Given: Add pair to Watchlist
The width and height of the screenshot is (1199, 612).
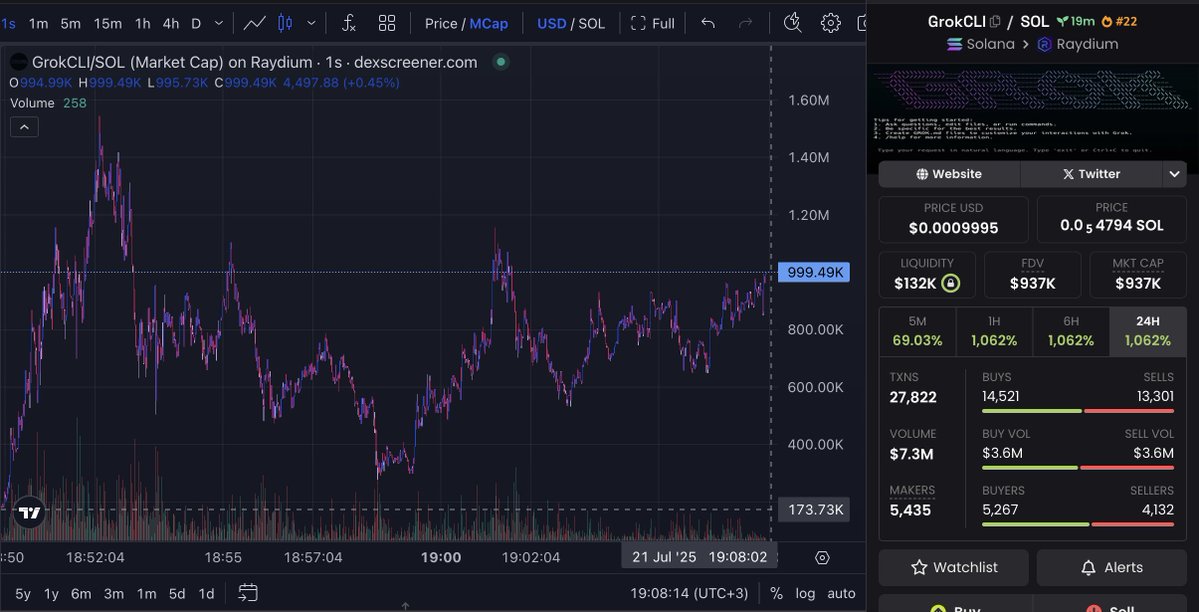Looking at the screenshot, I should (x=955, y=568).
